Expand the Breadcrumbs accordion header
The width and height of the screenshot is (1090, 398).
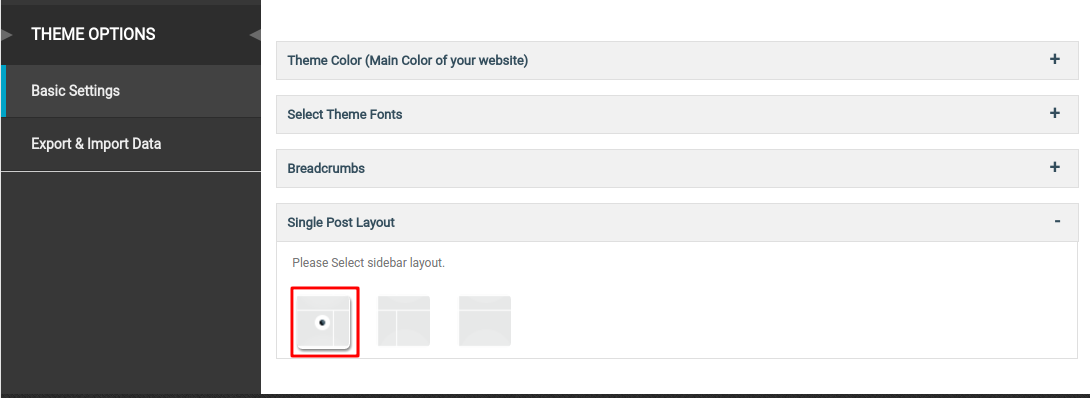(x=677, y=168)
